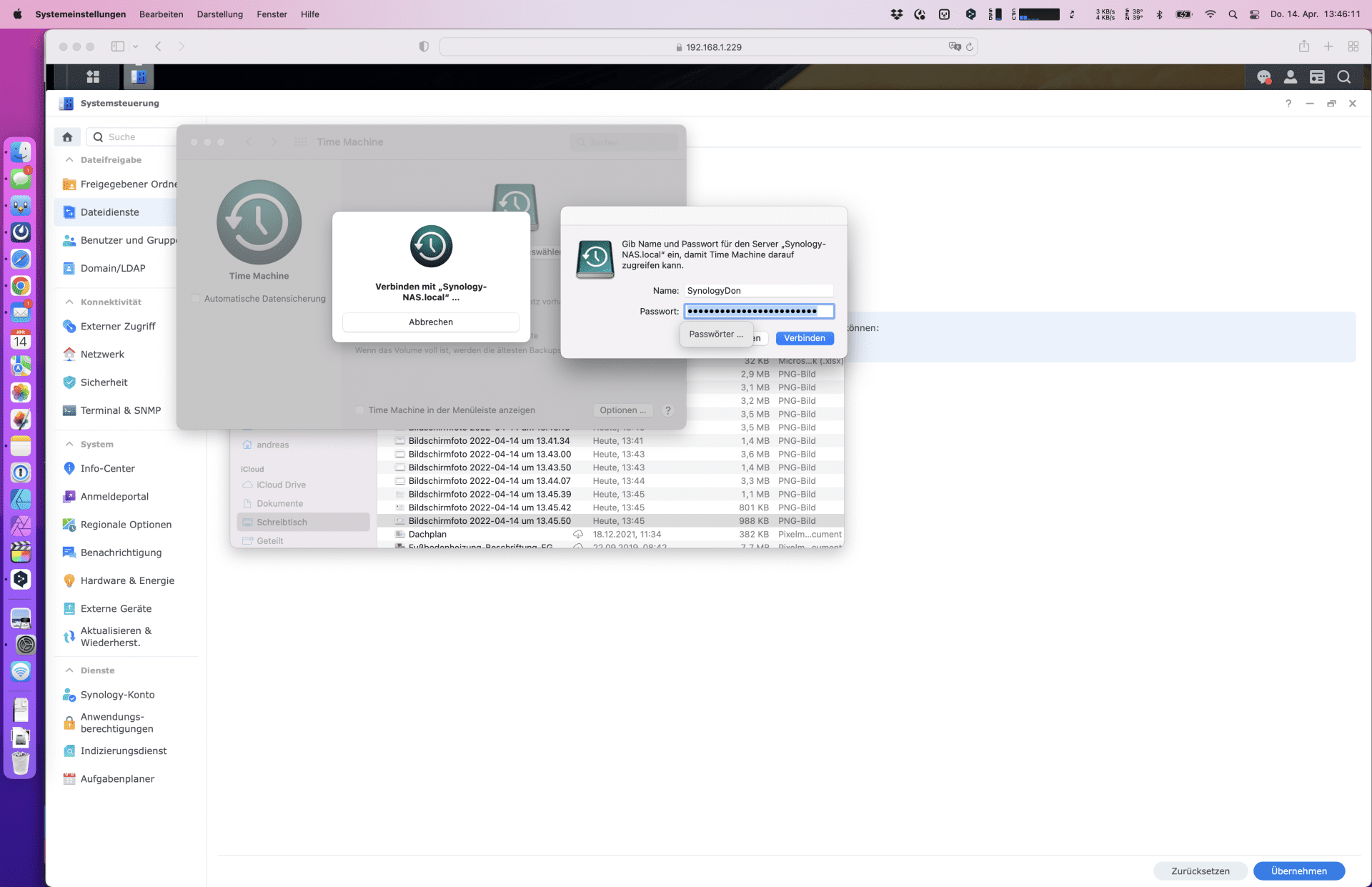
Task: Click Zurücksetzen button in Systemsteuerung
Action: (x=1200, y=871)
